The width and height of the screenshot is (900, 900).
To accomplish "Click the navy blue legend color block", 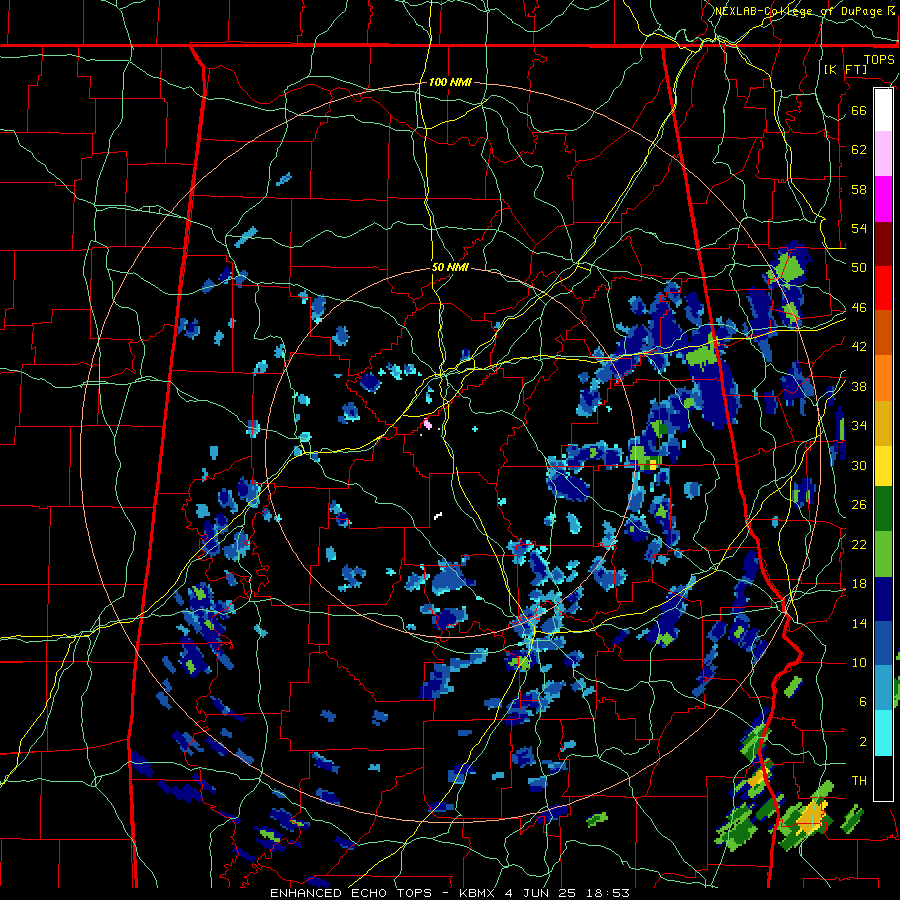I will point(883,599).
